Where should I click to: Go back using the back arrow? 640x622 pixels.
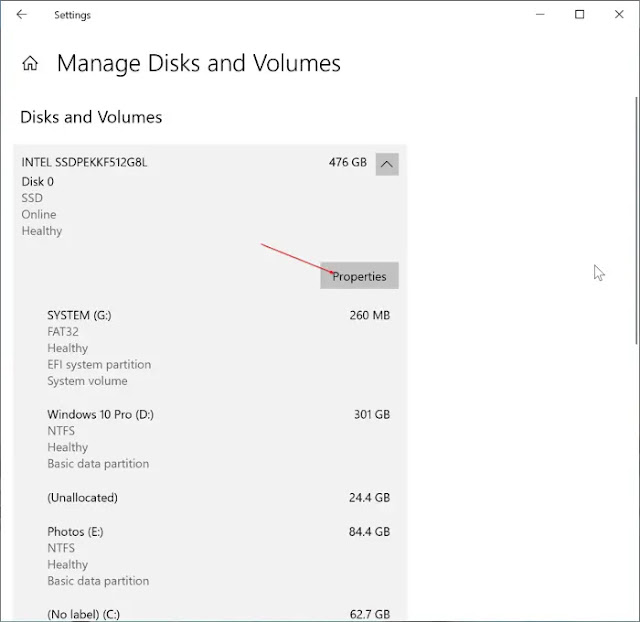[22, 15]
